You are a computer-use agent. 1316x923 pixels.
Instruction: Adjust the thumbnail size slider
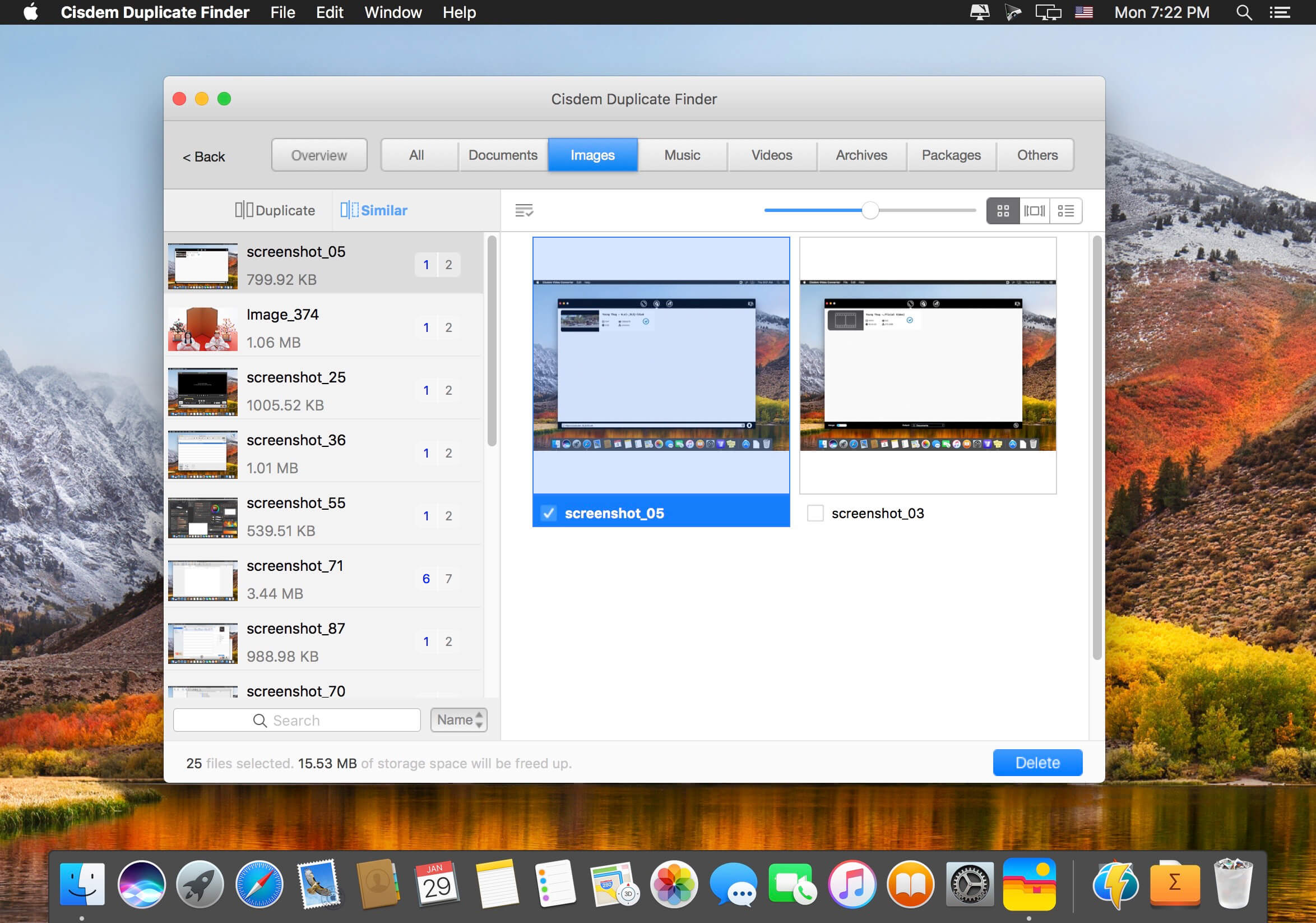coord(870,210)
